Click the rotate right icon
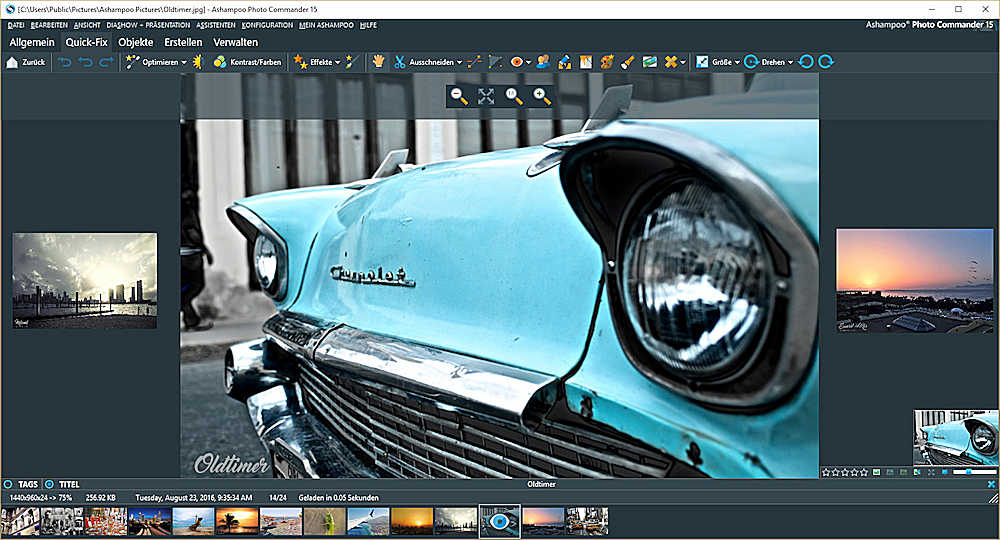 [x=826, y=62]
